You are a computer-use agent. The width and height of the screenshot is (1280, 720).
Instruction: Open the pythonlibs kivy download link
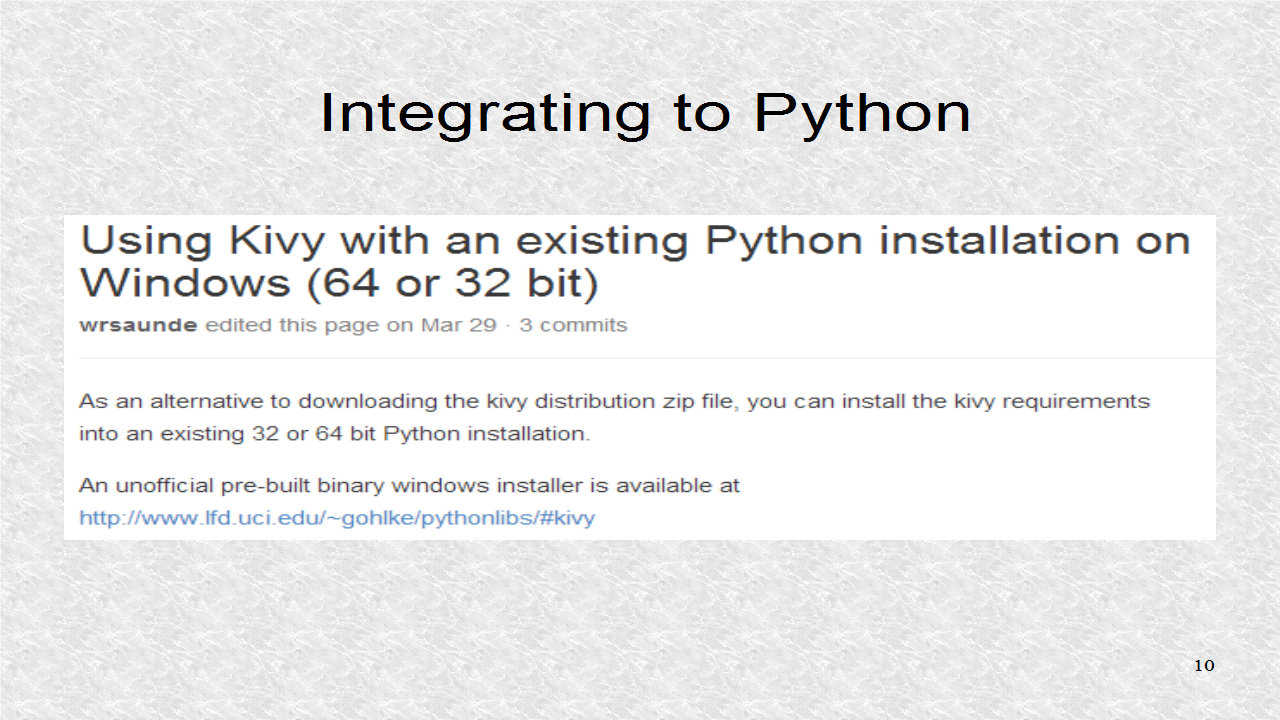(x=336, y=518)
